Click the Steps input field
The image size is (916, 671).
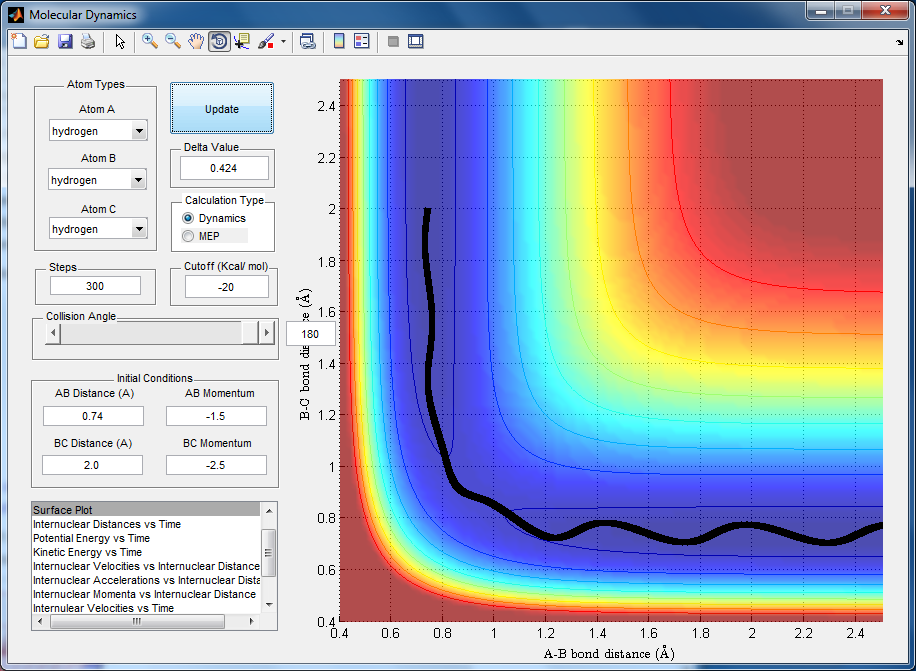pos(95,286)
